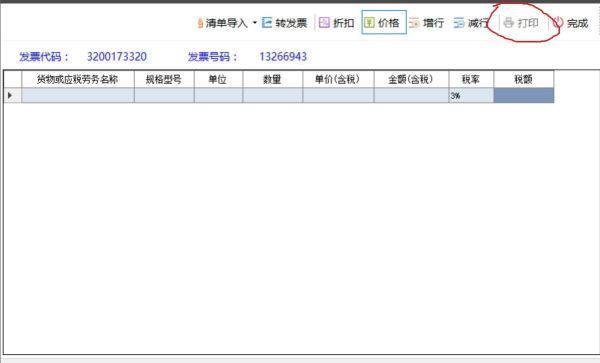Select the 税额 column header
Screen dimensions: 600x363
(x=524, y=79)
